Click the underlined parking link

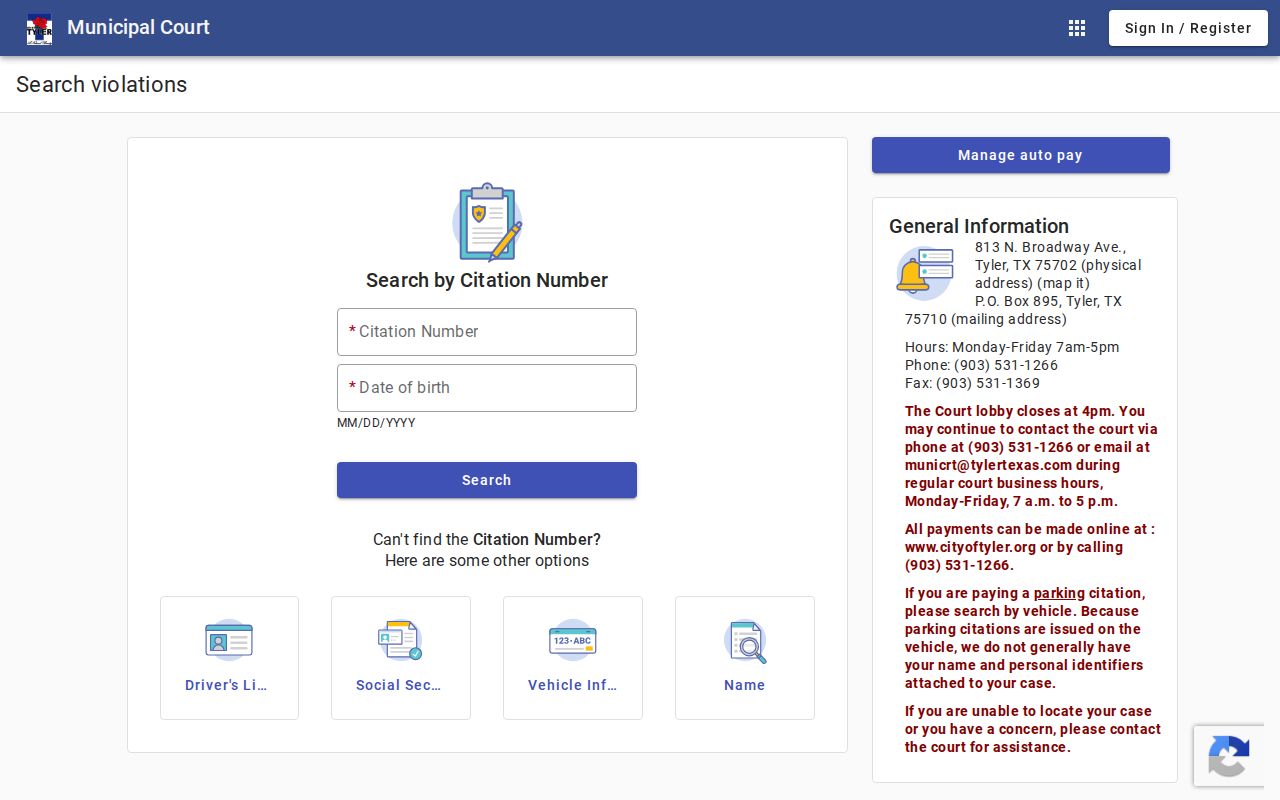1059,593
